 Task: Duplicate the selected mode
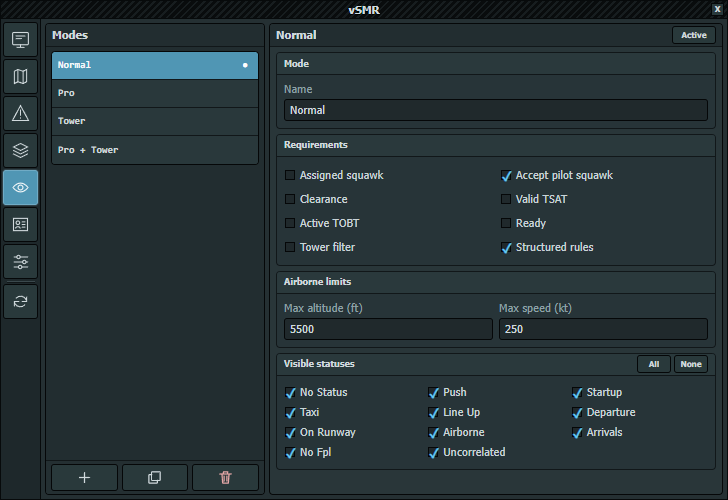pyautogui.click(x=155, y=477)
